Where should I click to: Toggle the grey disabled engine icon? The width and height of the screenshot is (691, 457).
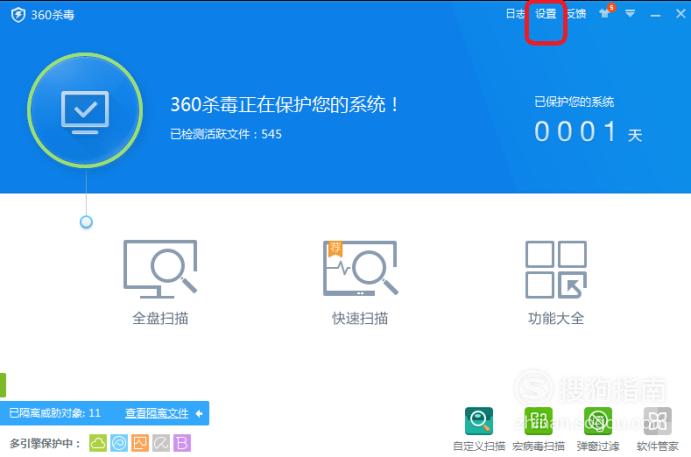coord(161,443)
